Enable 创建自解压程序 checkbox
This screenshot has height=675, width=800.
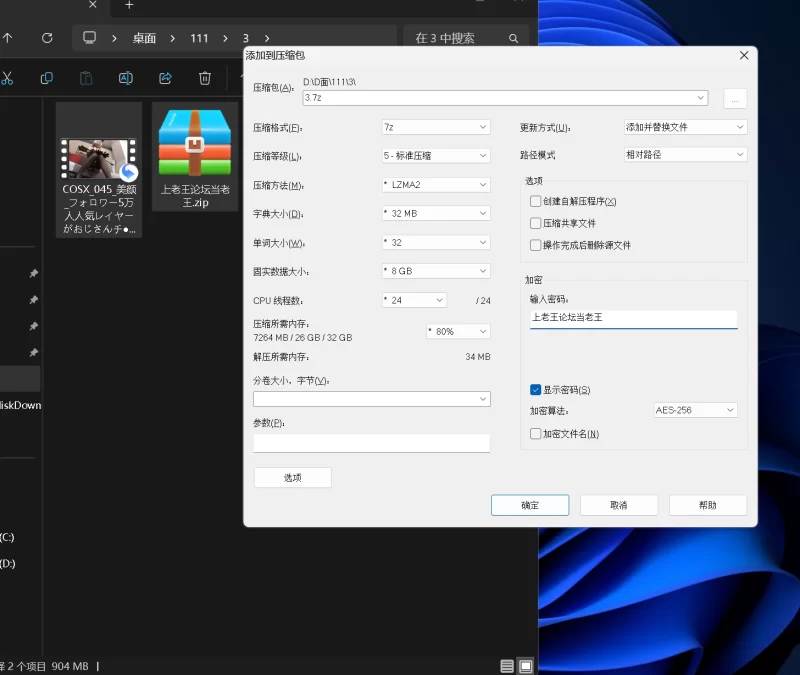[x=536, y=202]
